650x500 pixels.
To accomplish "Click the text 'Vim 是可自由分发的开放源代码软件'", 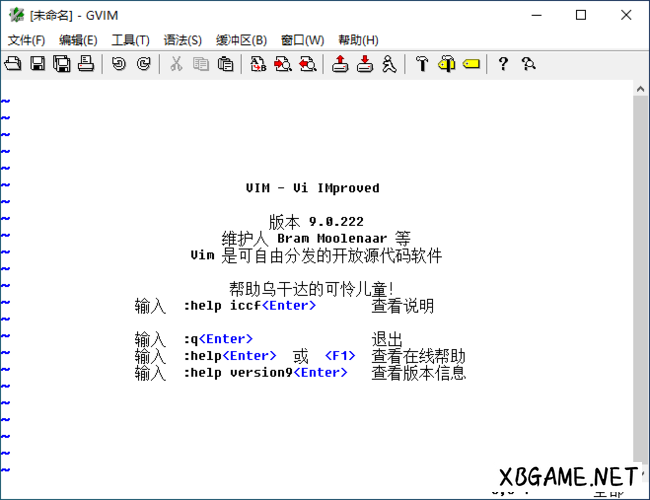I will (316, 255).
